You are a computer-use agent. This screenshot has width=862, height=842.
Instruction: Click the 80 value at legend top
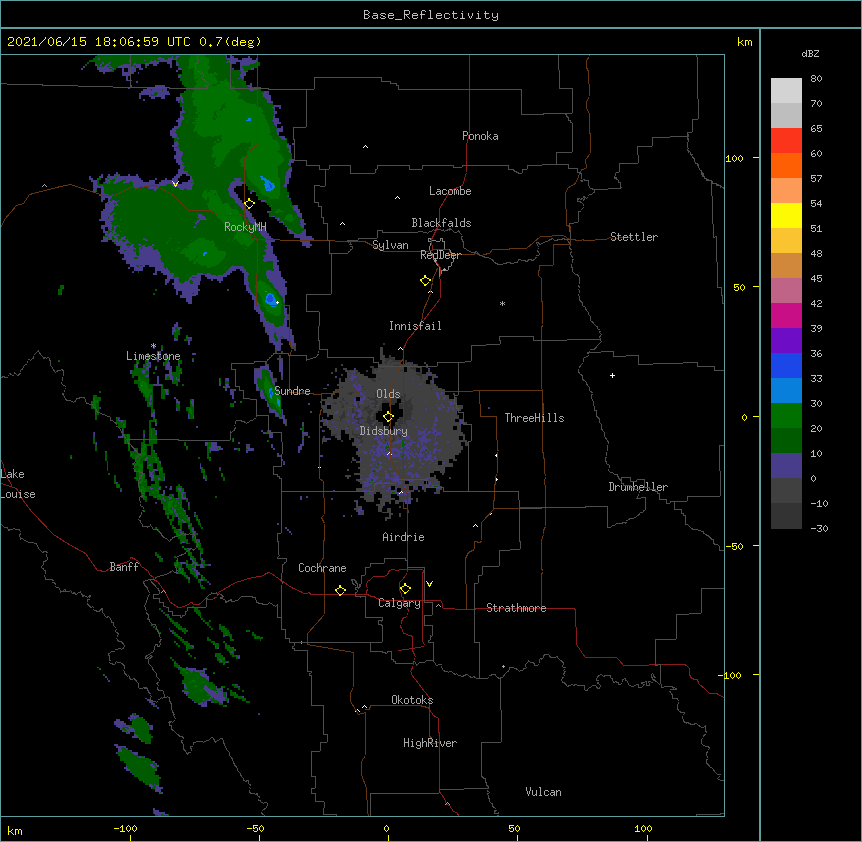[x=816, y=79]
